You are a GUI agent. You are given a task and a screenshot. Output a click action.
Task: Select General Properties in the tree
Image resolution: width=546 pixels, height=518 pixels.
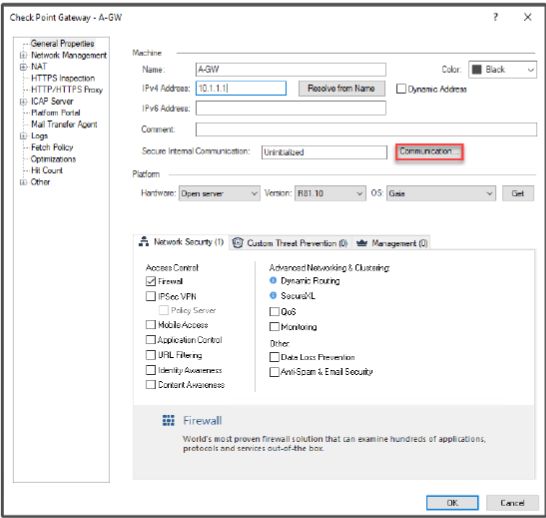coord(62,44)
